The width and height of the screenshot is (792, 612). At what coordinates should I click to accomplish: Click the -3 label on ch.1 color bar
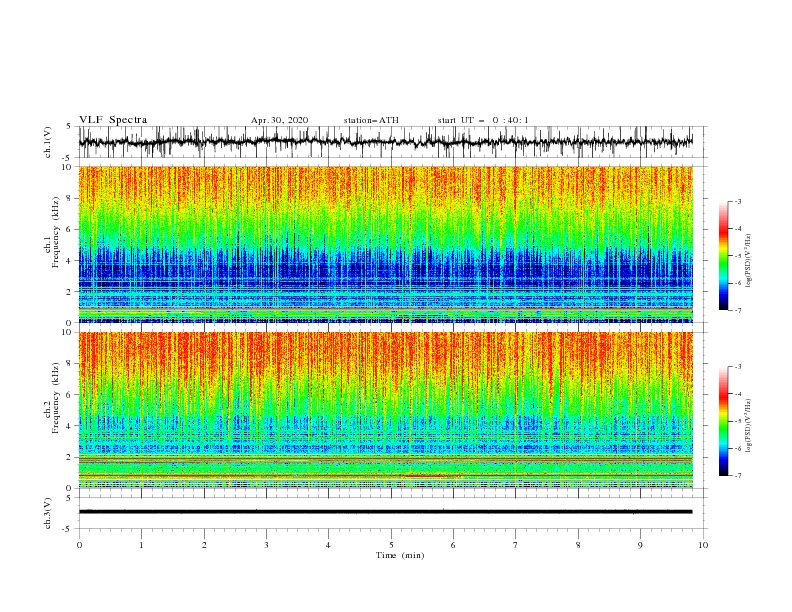[x=738, y=202]
